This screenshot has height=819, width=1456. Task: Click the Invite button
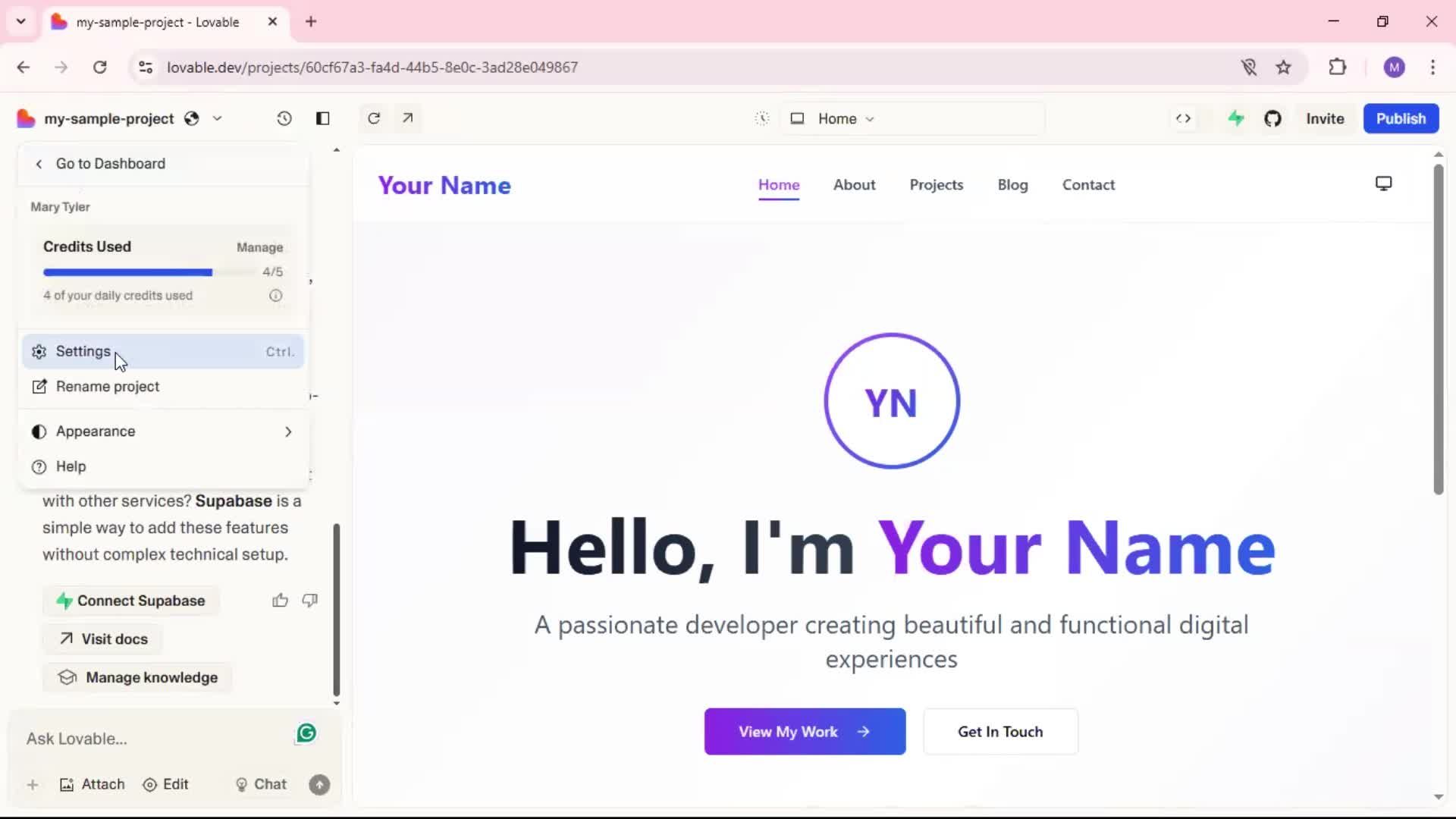point(1325,118)
